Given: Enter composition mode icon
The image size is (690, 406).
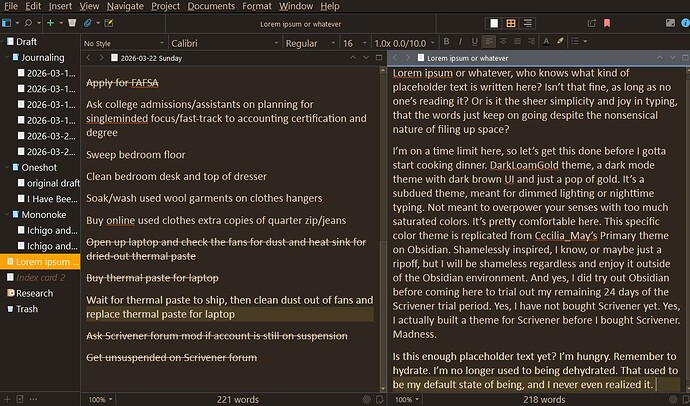Looking at the screenshot, I should click(670, 23).
